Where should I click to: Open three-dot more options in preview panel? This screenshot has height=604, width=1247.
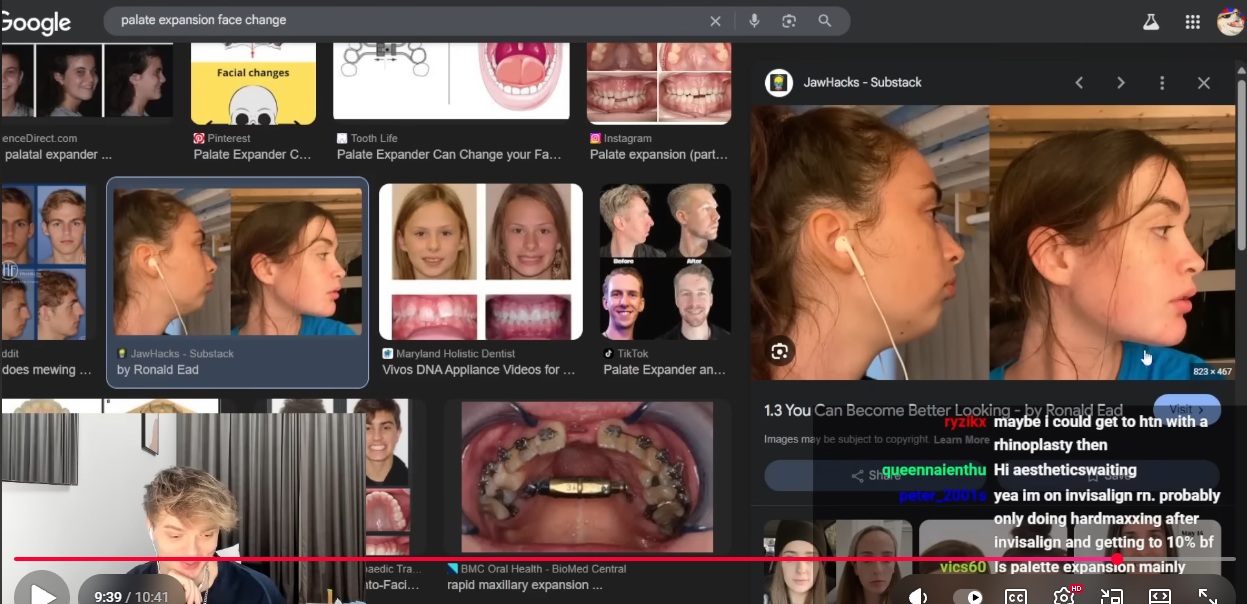tap(1162, 83)
